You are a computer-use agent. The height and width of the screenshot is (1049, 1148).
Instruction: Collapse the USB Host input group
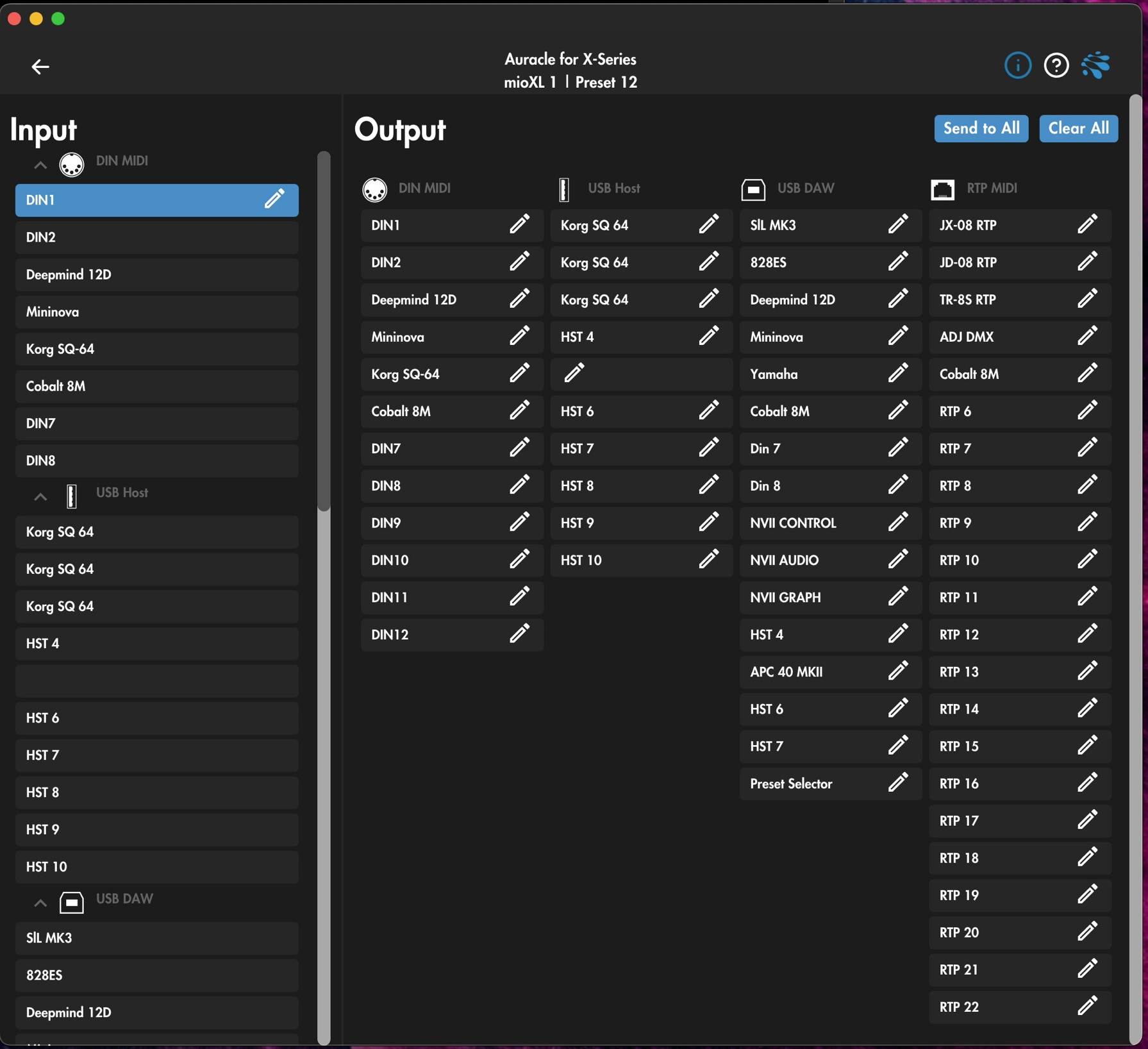click(x=40, y=497)
